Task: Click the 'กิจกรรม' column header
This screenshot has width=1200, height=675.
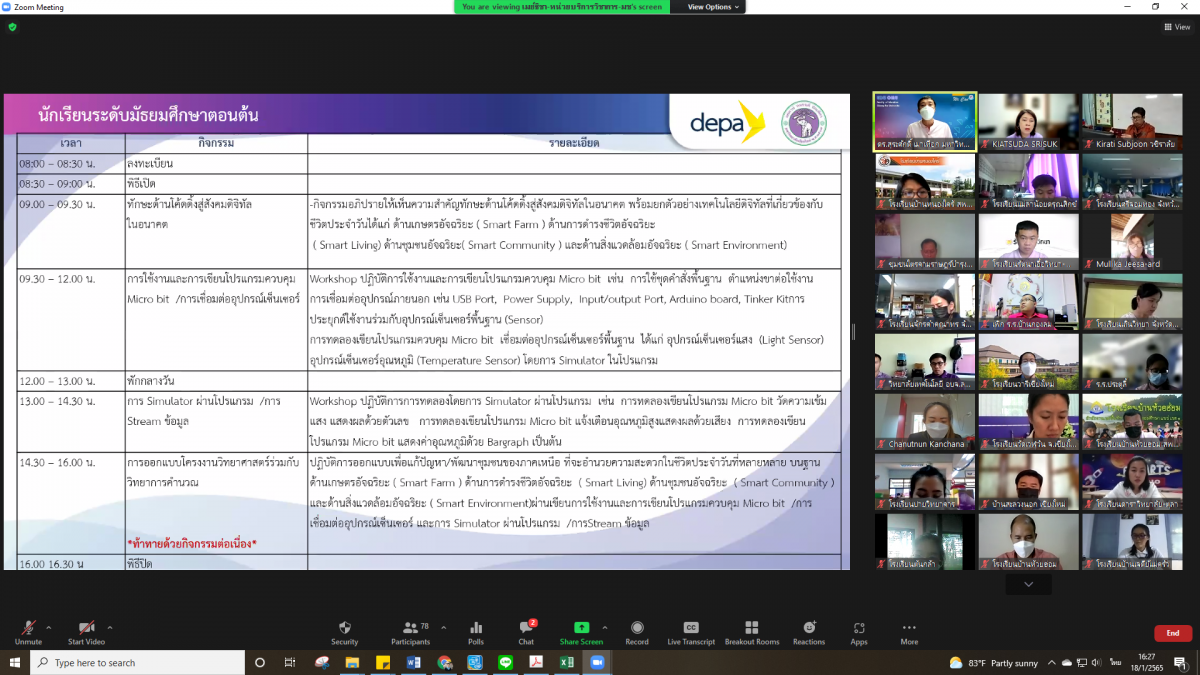Action: click(216, 143)
